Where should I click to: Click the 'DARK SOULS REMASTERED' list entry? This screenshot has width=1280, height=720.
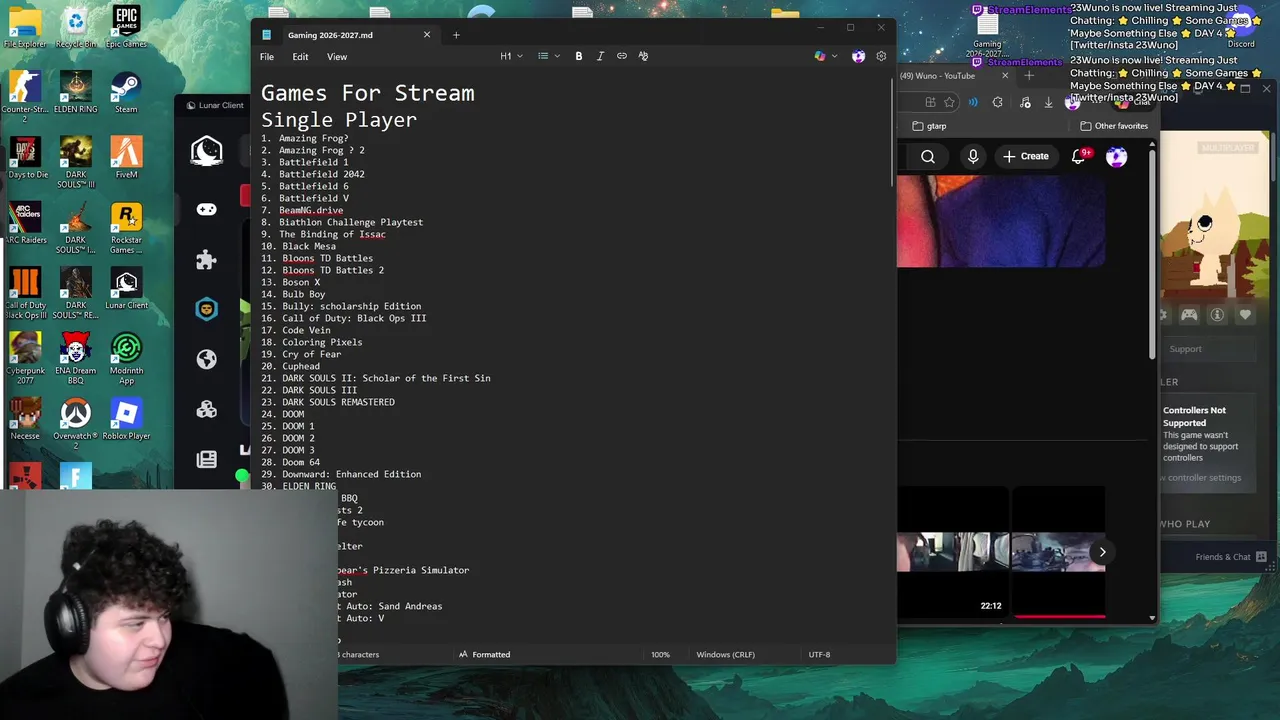[338, 402]
